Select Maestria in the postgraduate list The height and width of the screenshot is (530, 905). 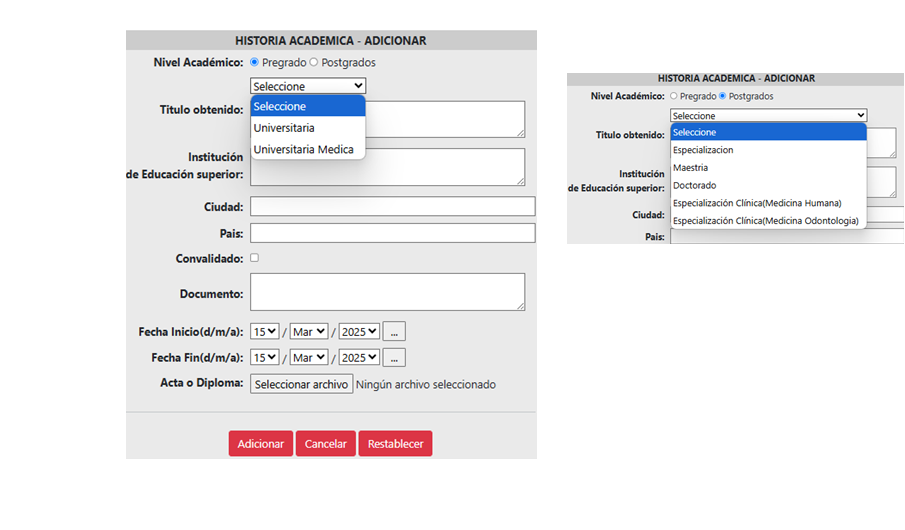[x=691, y=168]
